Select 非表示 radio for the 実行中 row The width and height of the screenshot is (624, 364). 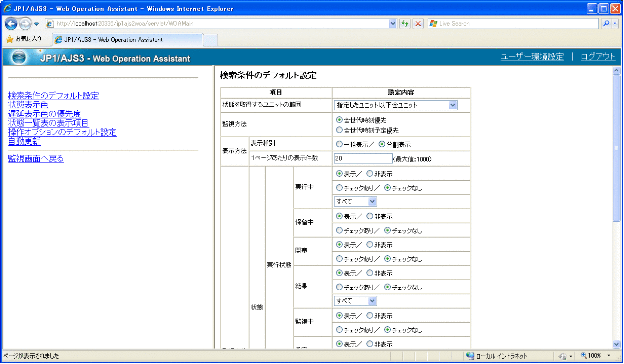coord(369,173)
